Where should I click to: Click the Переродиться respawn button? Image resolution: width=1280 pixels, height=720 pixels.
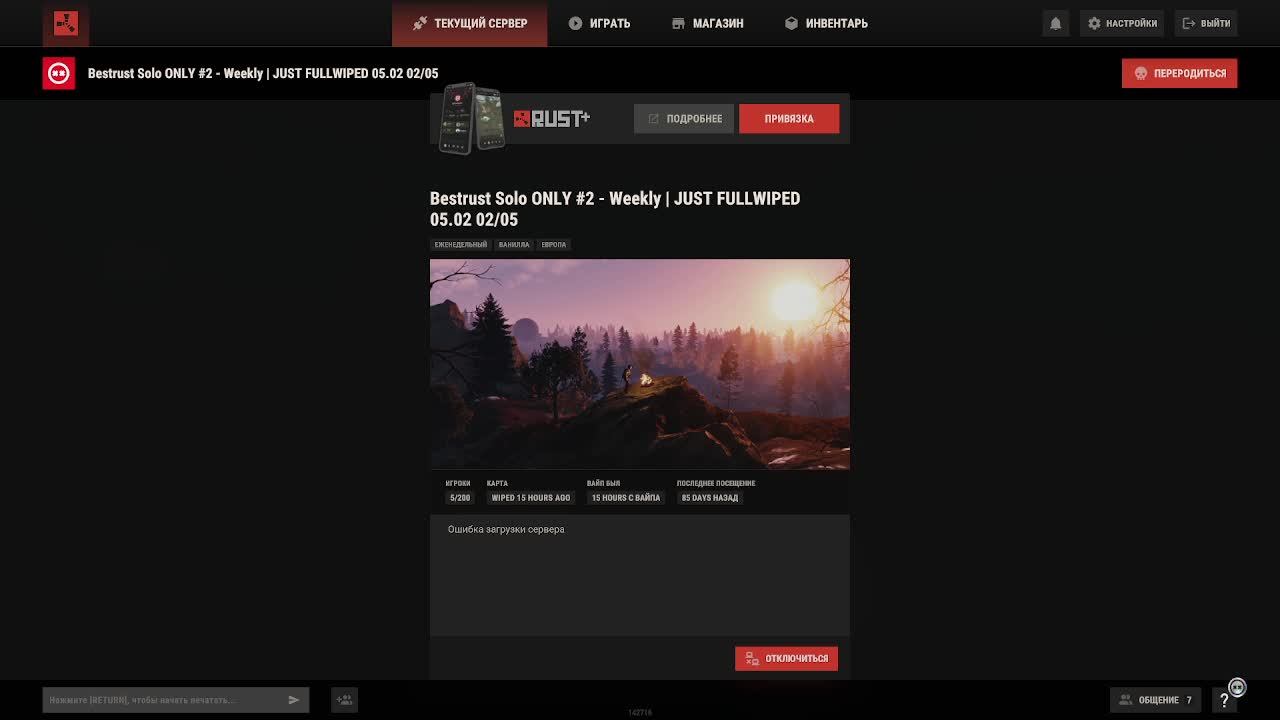click(1179, 73)
